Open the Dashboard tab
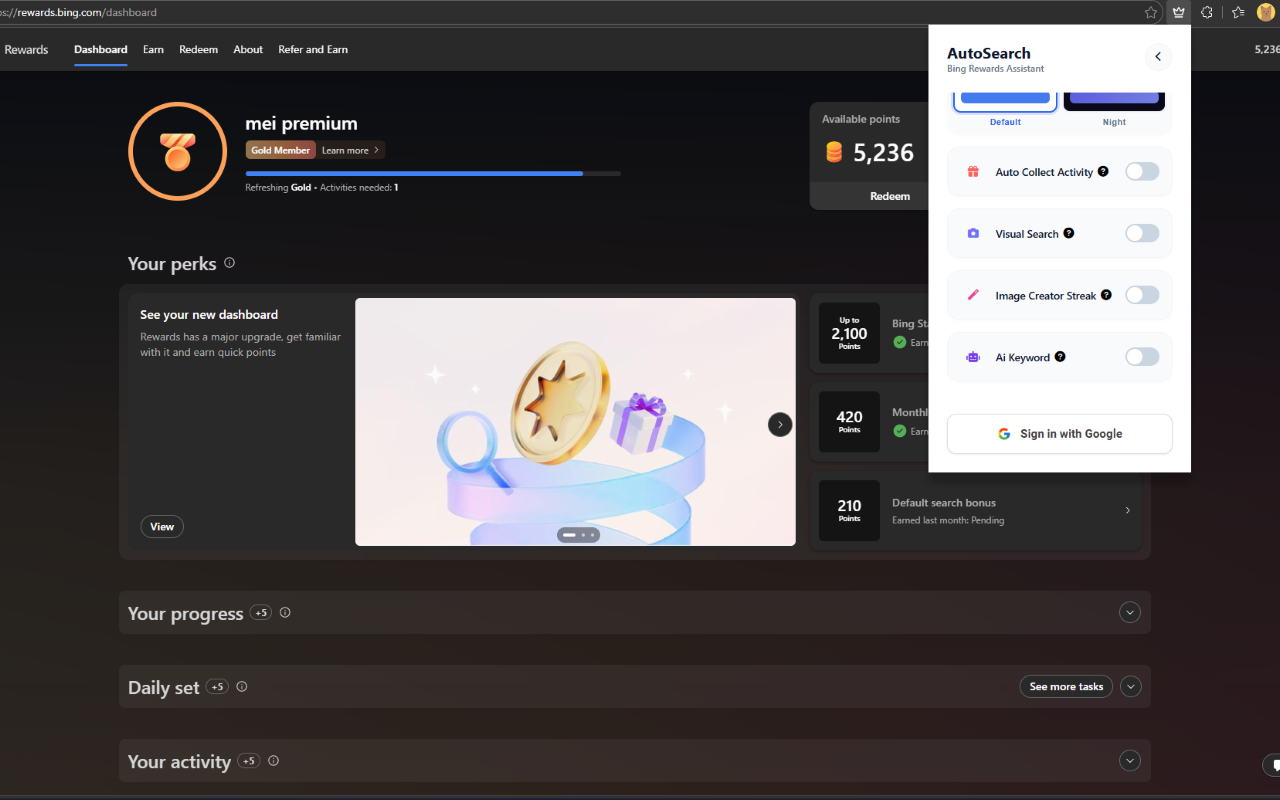 point(100,49)
